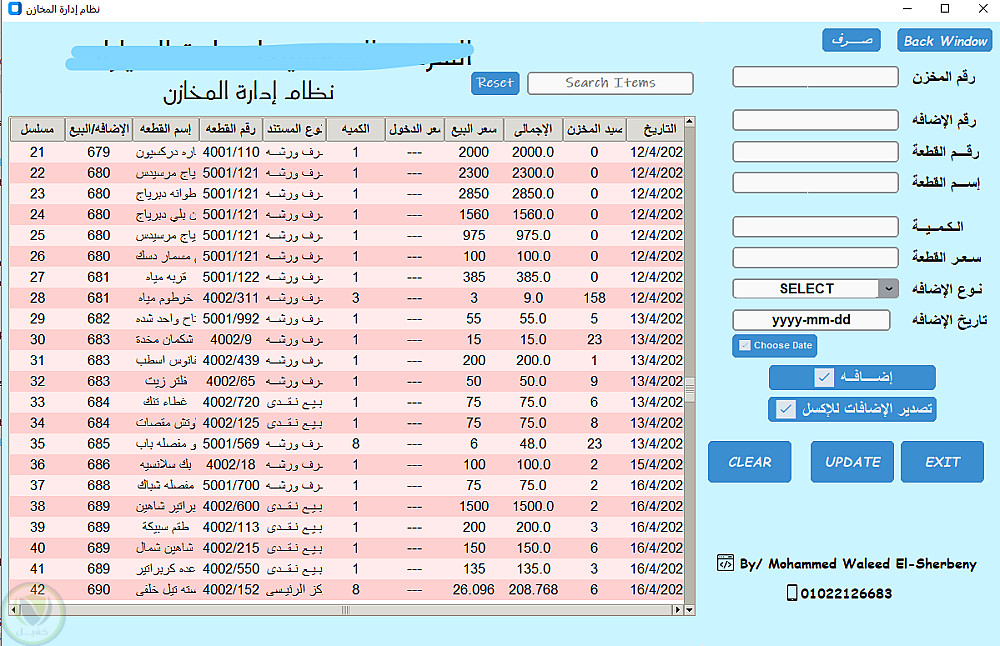Sort by the إسم القطعه column header

point(166,129)
